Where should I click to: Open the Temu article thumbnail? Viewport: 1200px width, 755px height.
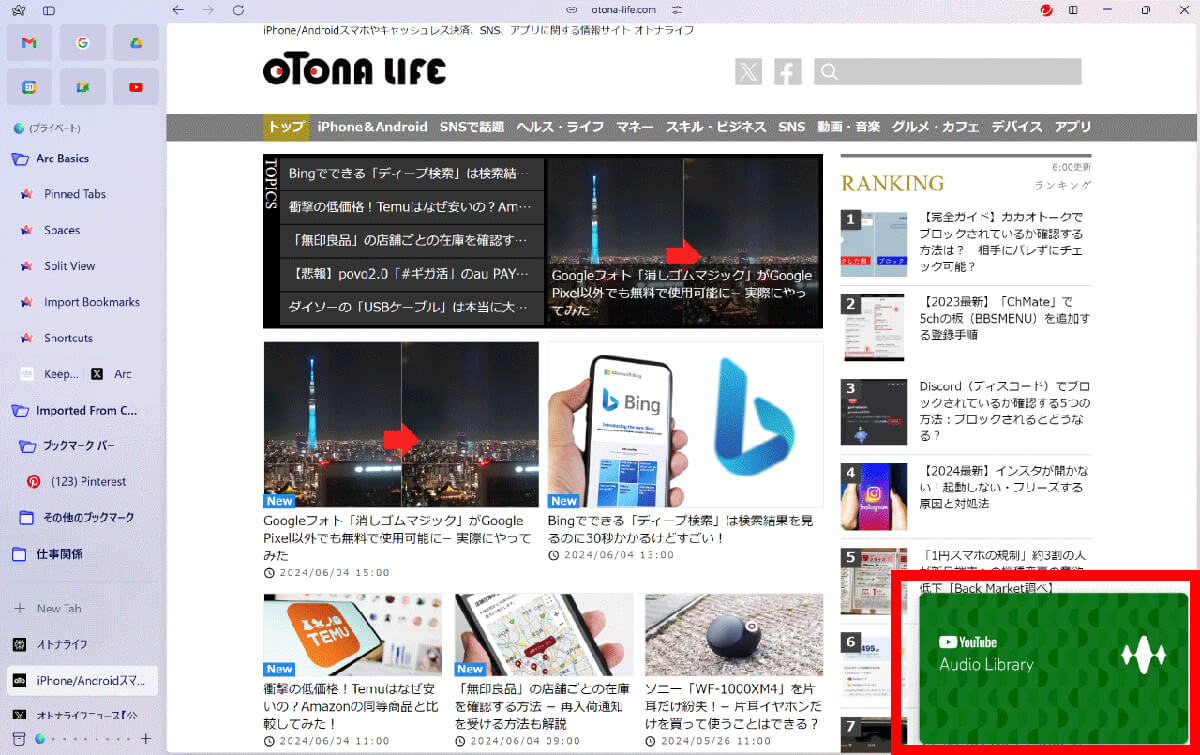tap(354, 635)
